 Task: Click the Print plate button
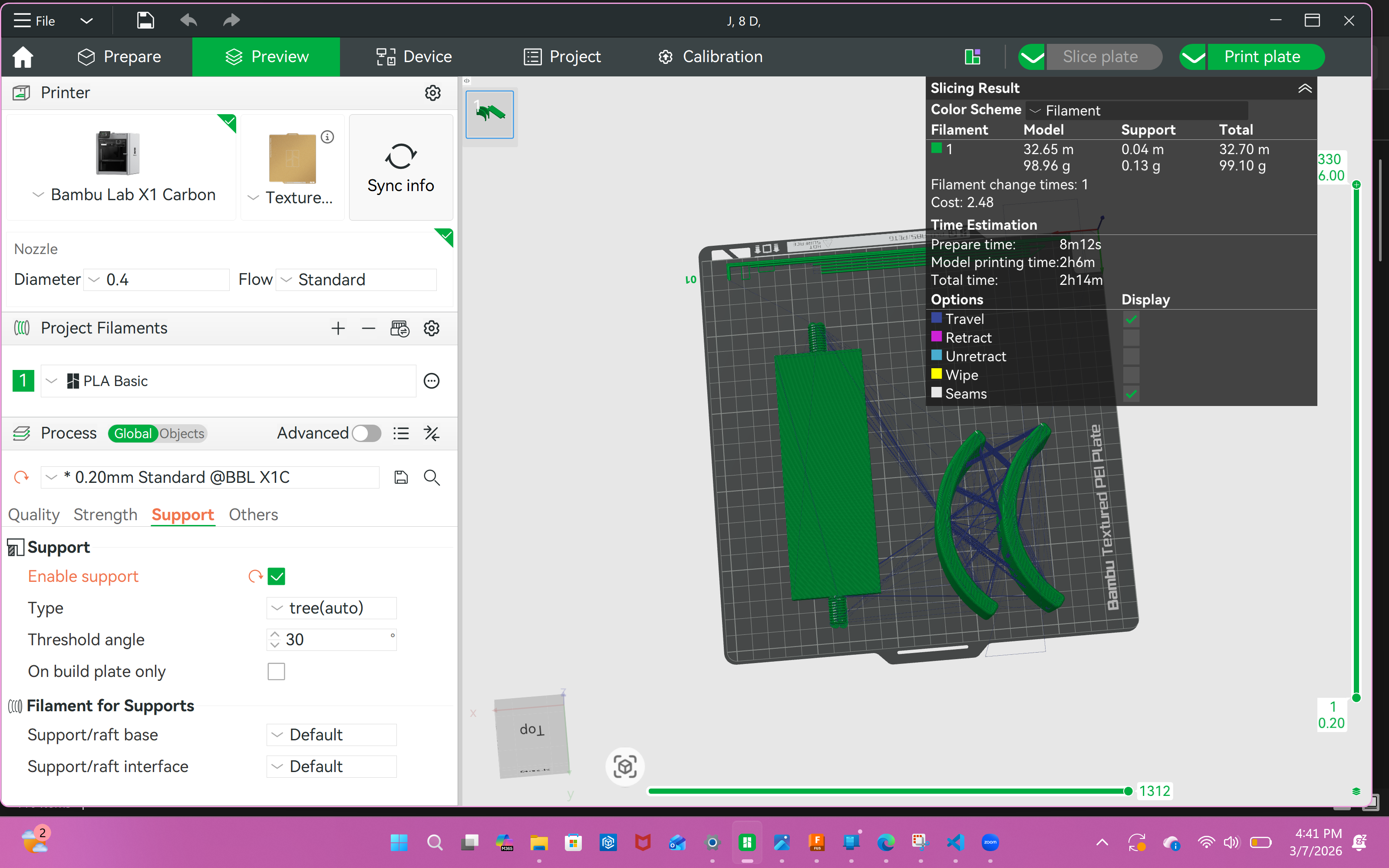tap(1262, 57)
